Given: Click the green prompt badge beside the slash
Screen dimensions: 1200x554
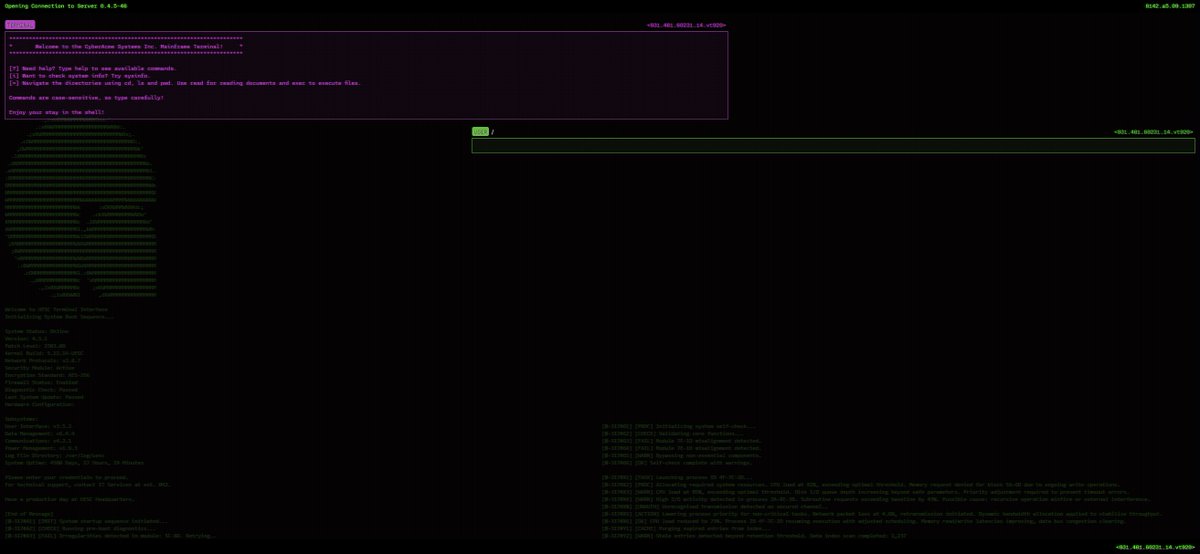Looking at the screenshot, I should pyautogui.click(x=480, y=132).
